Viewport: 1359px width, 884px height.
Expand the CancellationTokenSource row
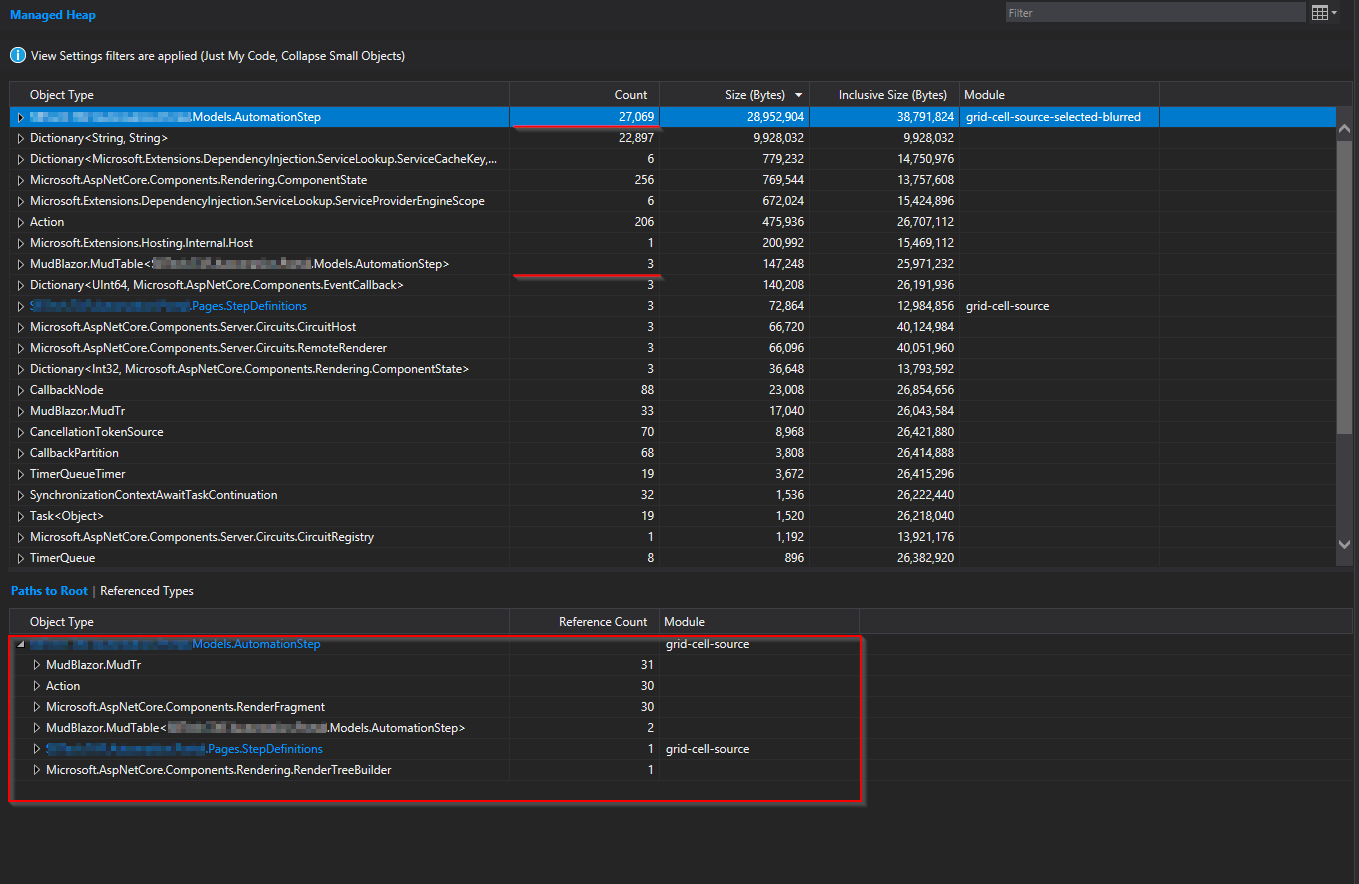(20, 432)
